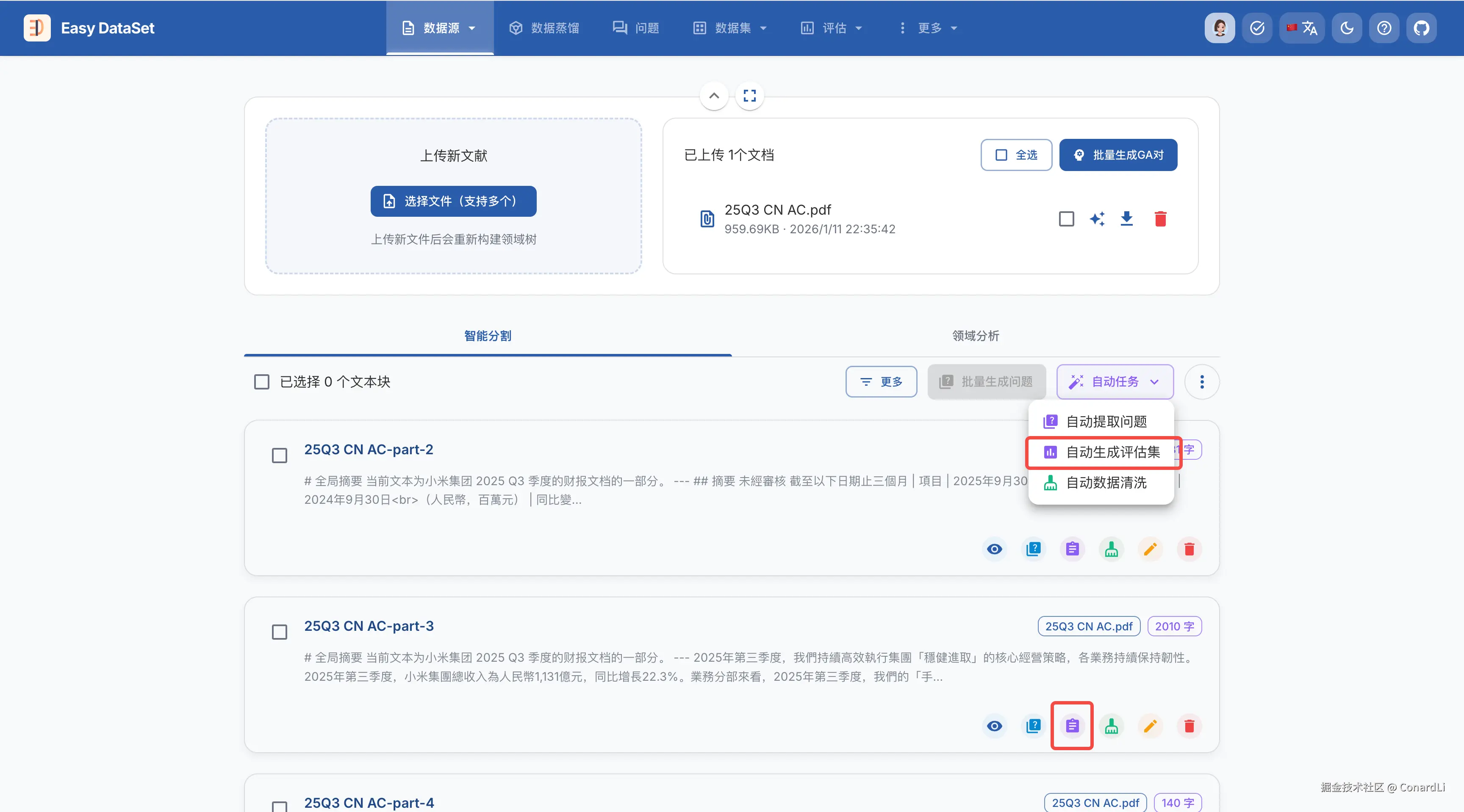The height and width of the screenshot is (812, 1464).
Task: Check the 25Q3 CN AC-part-2 checkbox
Action: coord(279,456)
